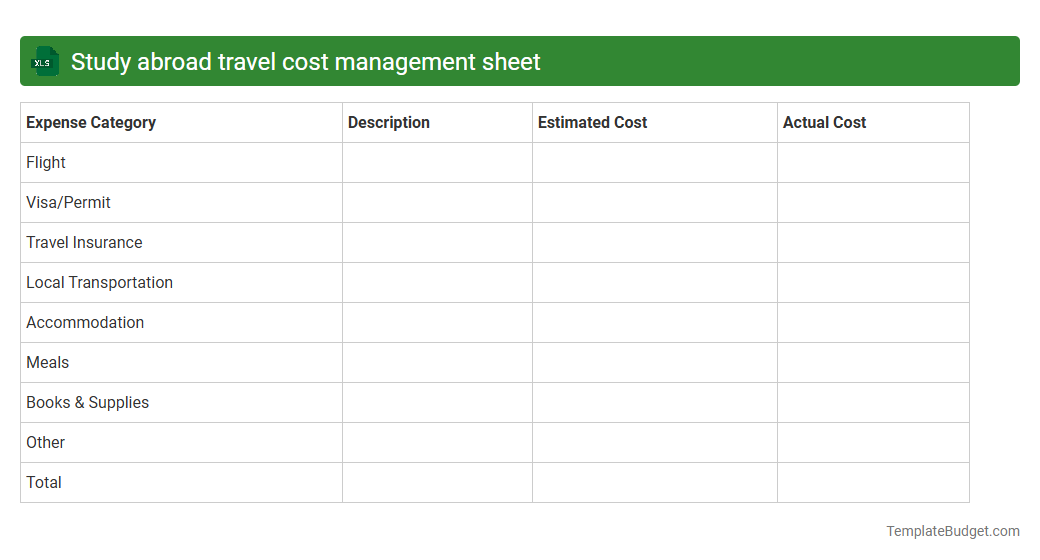Click the Estimated Cost cell for Accommodation

(x=655, y=322)
